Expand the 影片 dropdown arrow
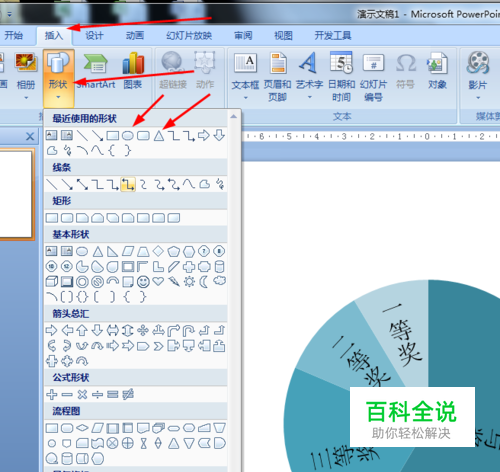The height and width of the screenshot is (472, 500). click(478, 98)
